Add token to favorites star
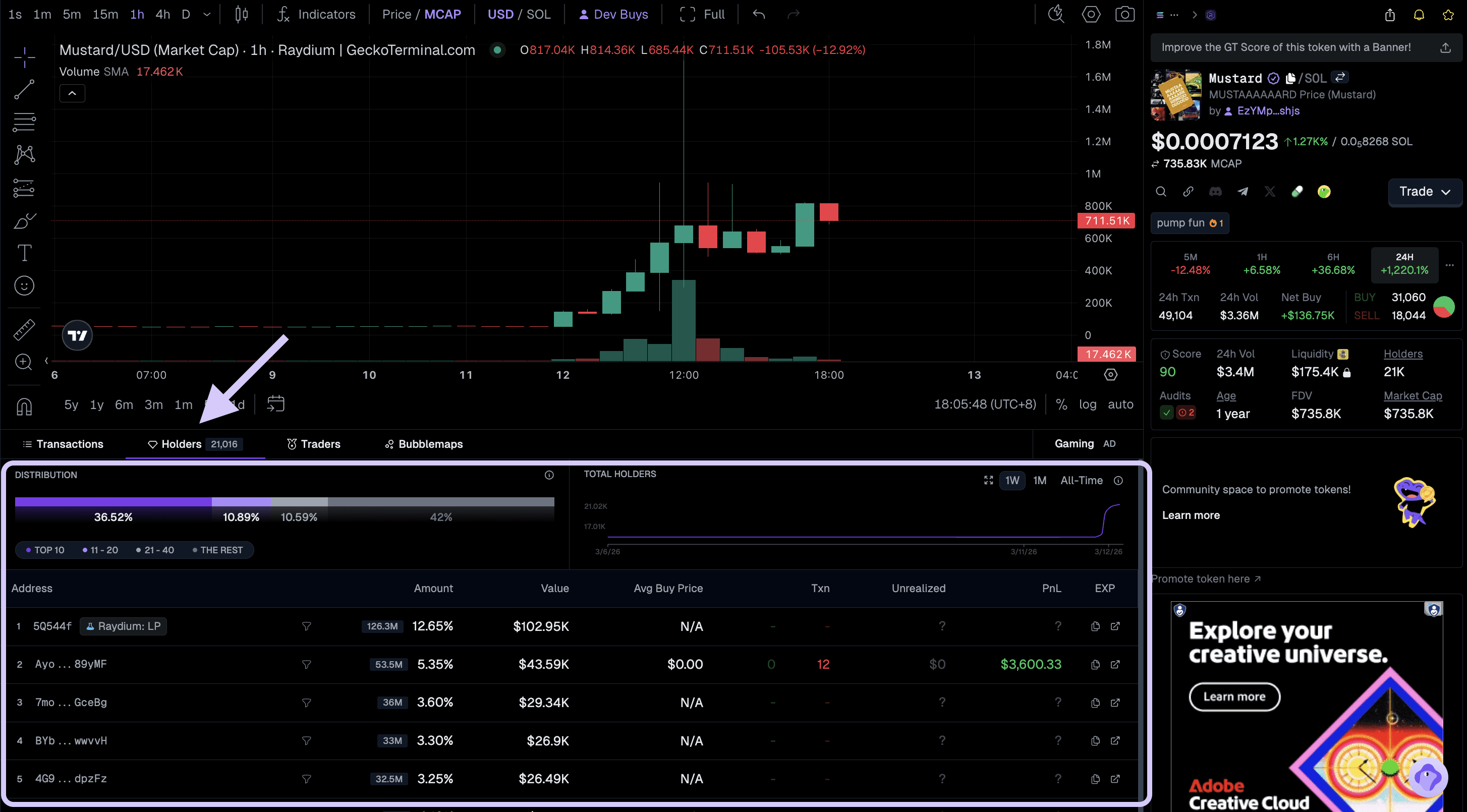The image size is (1467, 812). pos(1448,15)
